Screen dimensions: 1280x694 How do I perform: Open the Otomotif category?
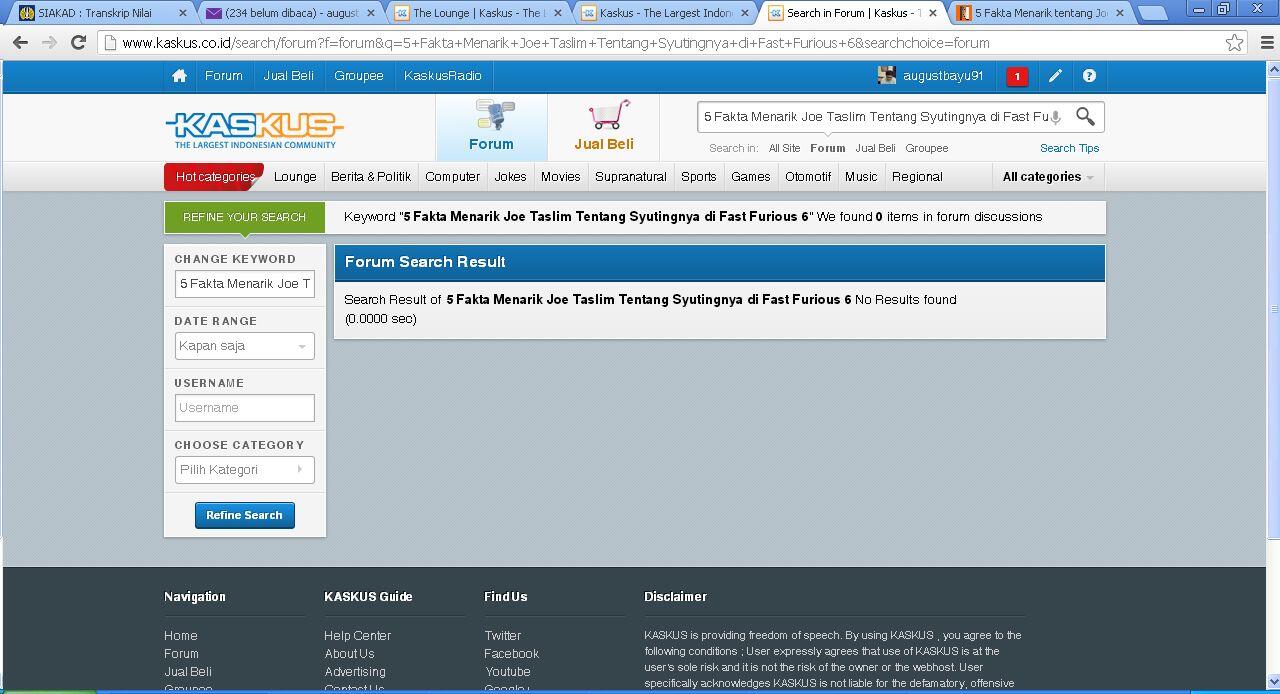tap(808, 177)
